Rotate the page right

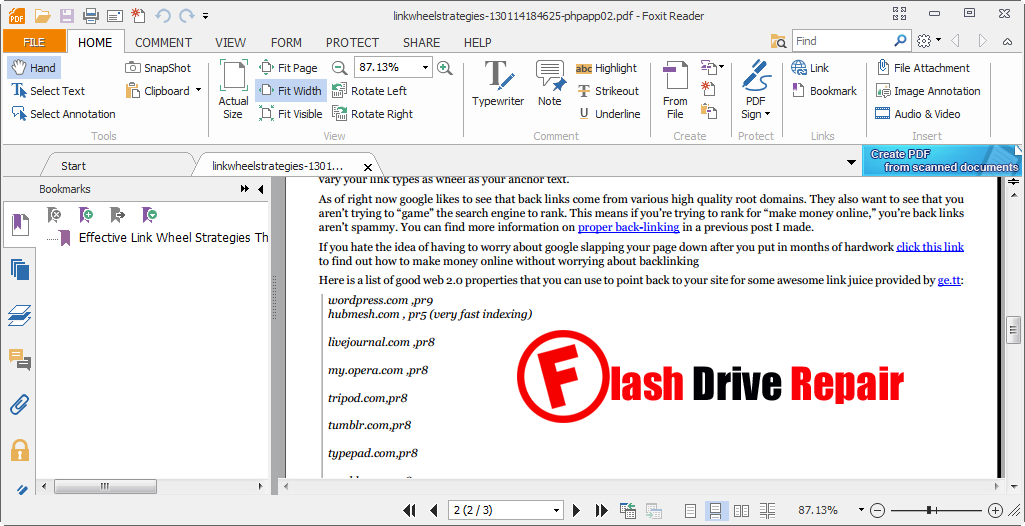pos(373,114)
